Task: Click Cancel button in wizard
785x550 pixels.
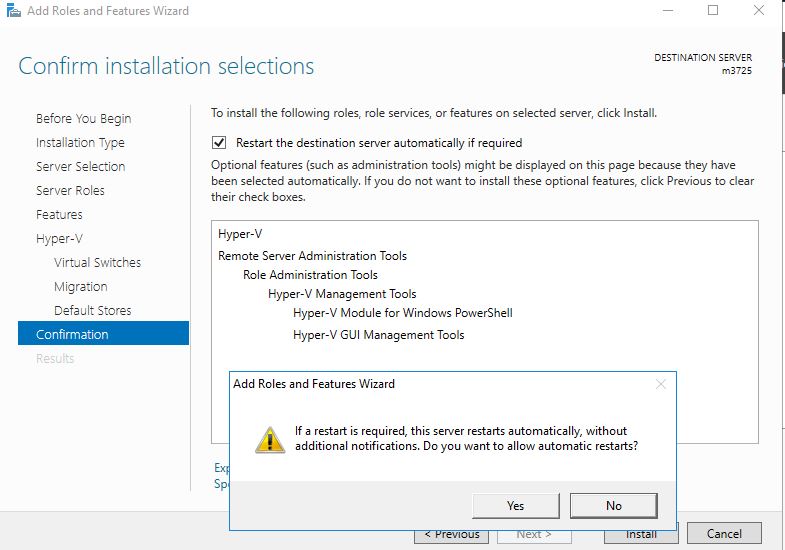Action: coord(724,533)
